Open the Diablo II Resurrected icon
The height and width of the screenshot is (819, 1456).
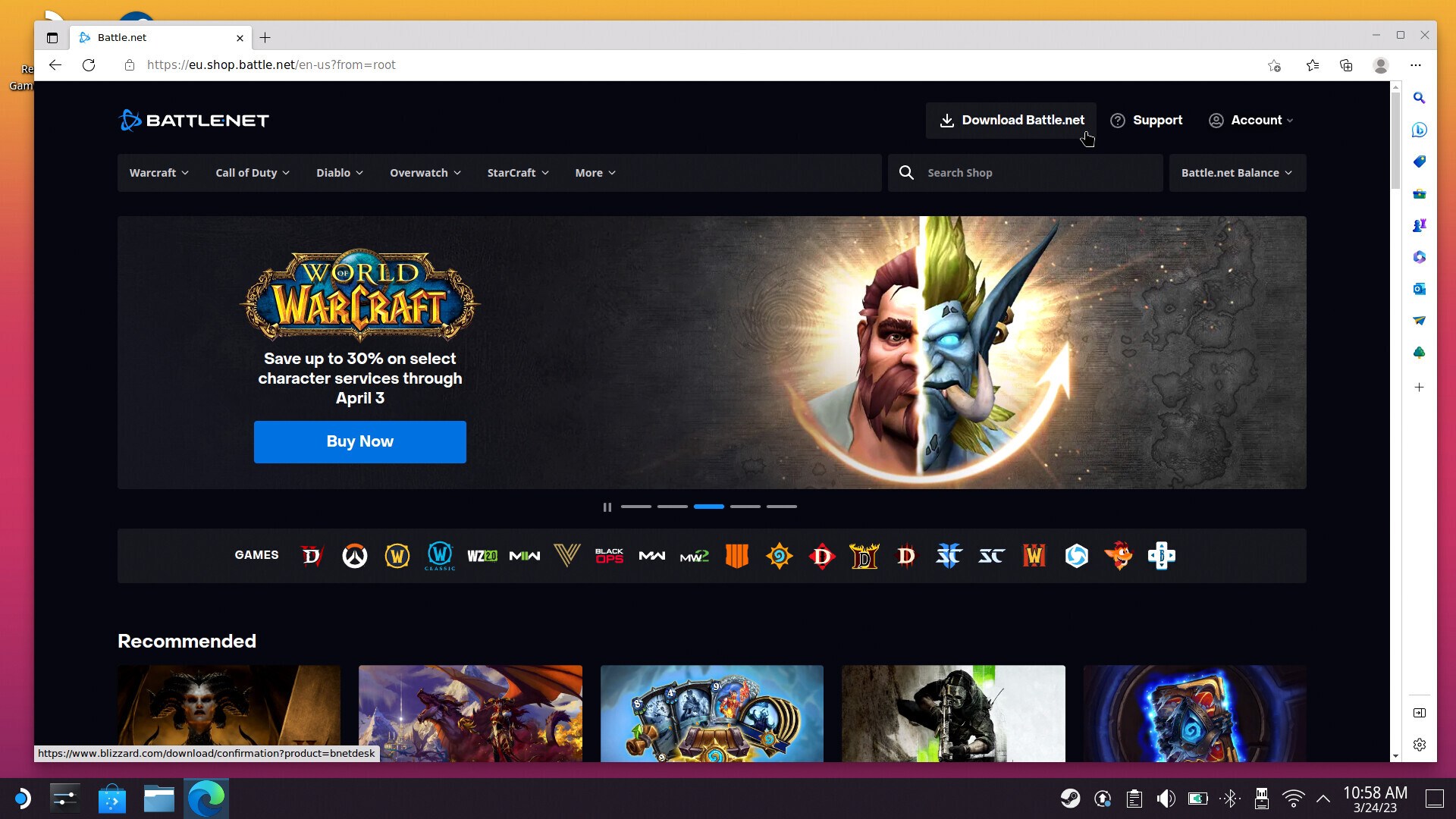pos(864,556)
